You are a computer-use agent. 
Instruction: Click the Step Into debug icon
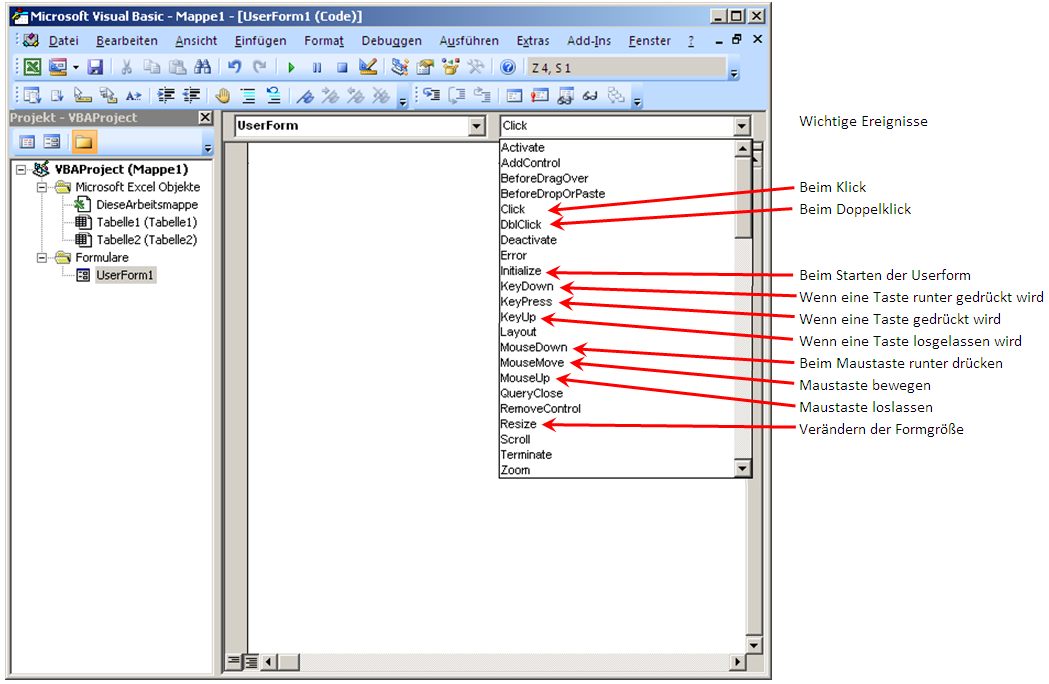(432, 95)
